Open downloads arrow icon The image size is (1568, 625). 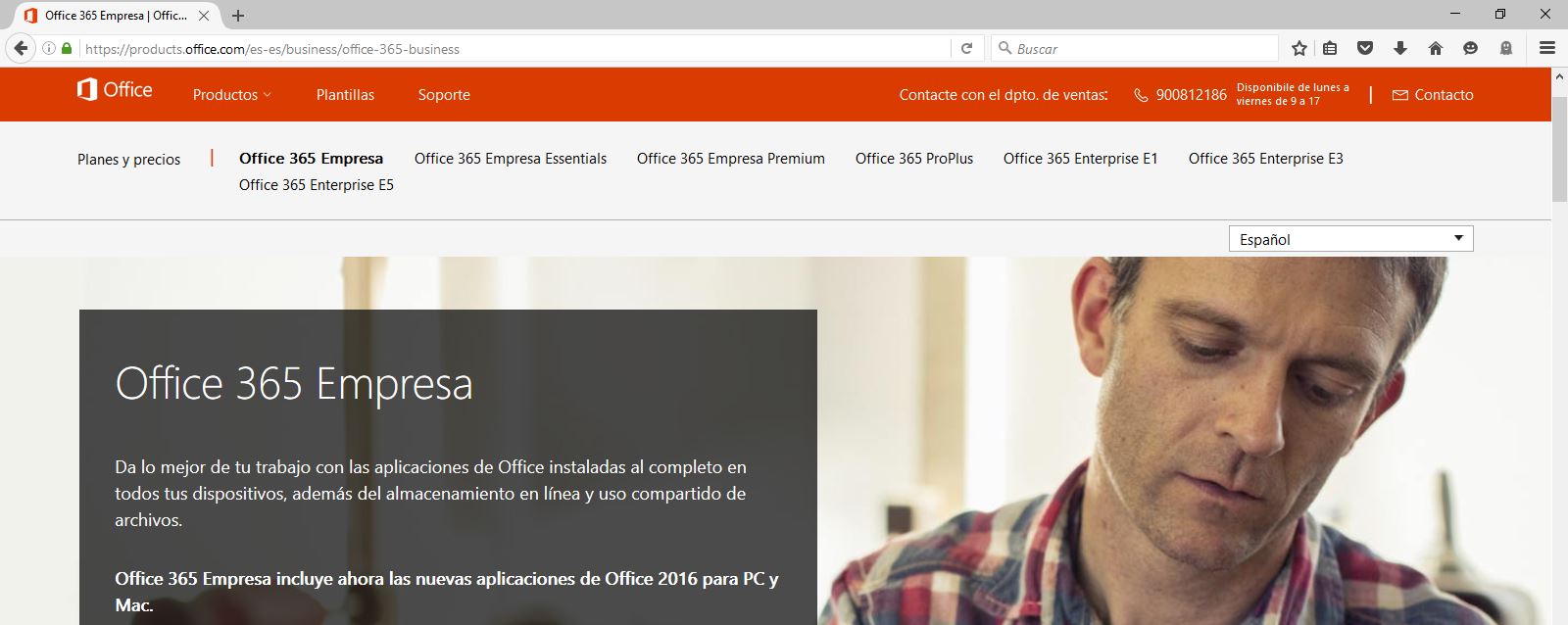tap(1400, 48)
